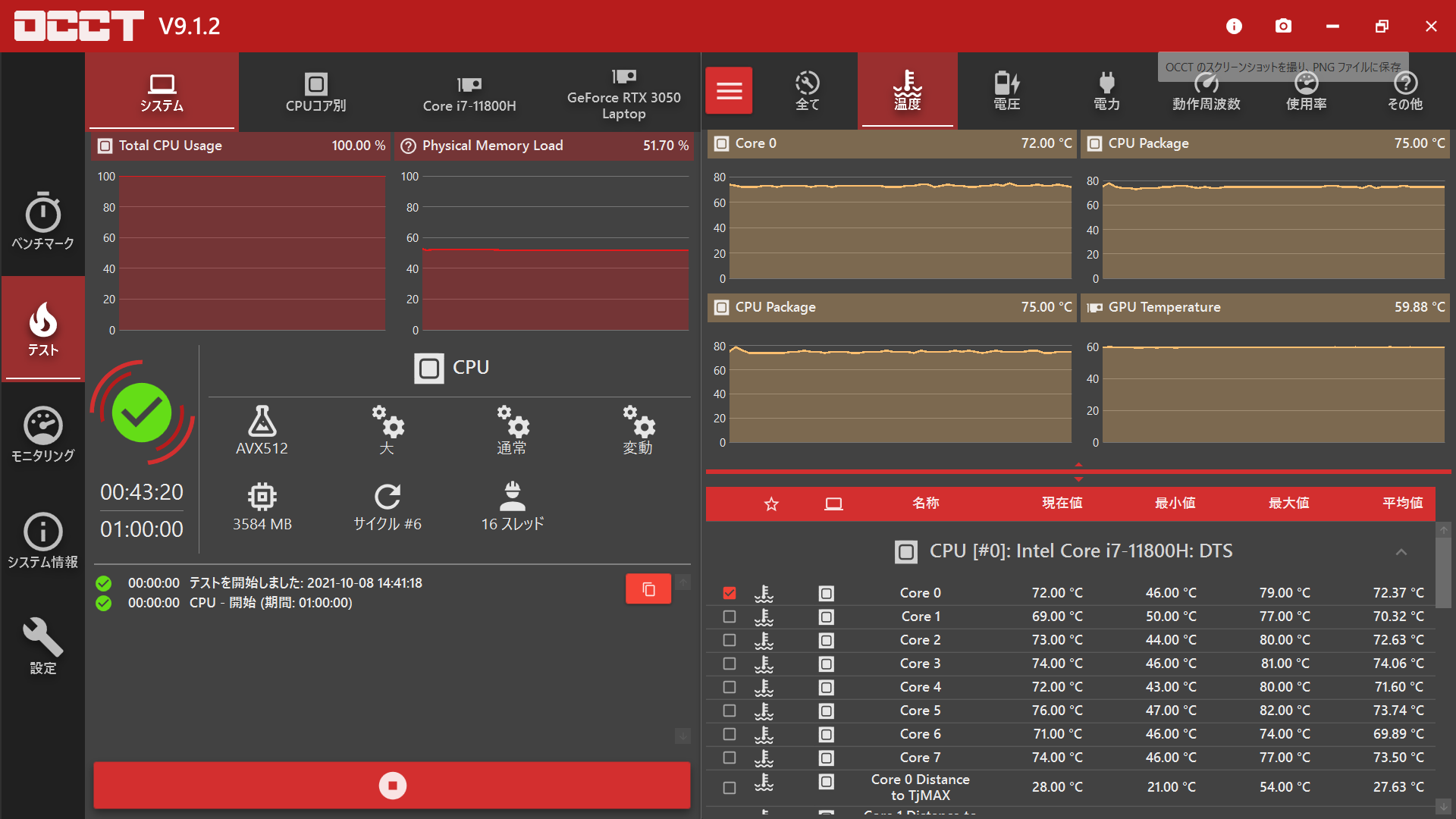The width and height of the screenshot is (1456, 819).
Task: Sort by 現在値 column header
Action: coord(1062,503)
